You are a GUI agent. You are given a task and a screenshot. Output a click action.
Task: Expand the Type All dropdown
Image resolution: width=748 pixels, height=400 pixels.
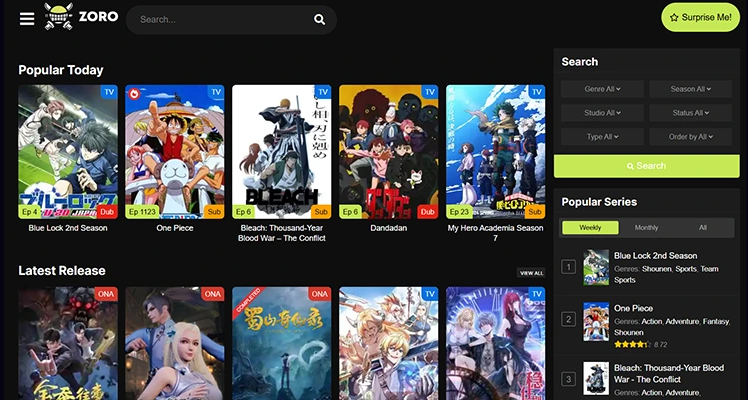602,137
